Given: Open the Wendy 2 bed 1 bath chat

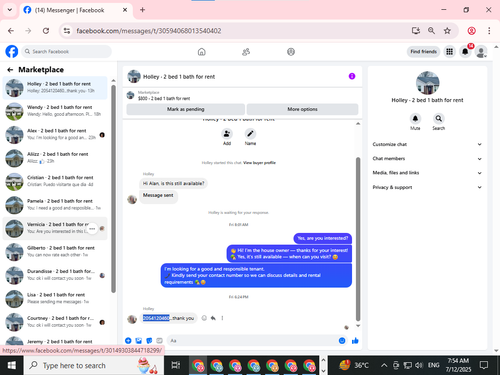Looking at the screenshot, I should click(55, 111).
